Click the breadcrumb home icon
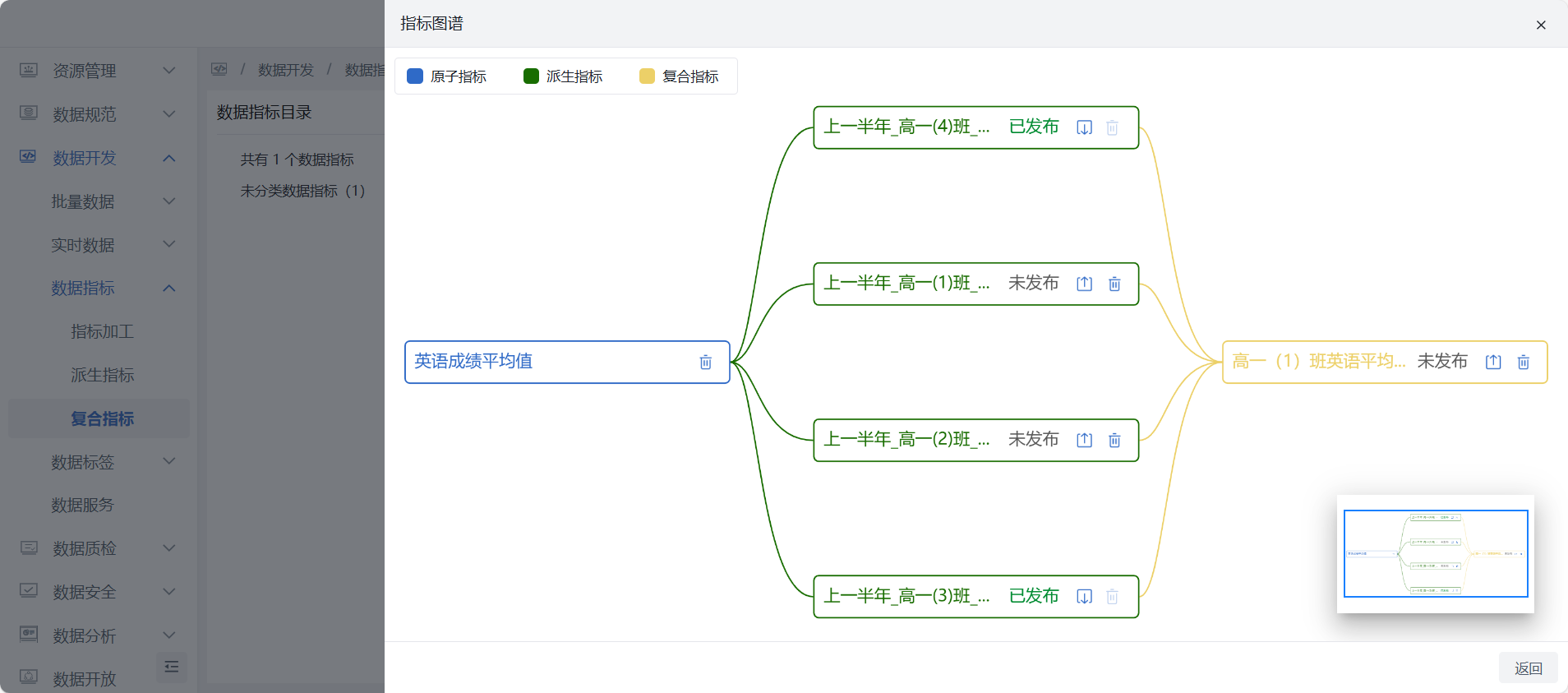Viewport: 1568px width, 693px height. click(x=219, y=69)
